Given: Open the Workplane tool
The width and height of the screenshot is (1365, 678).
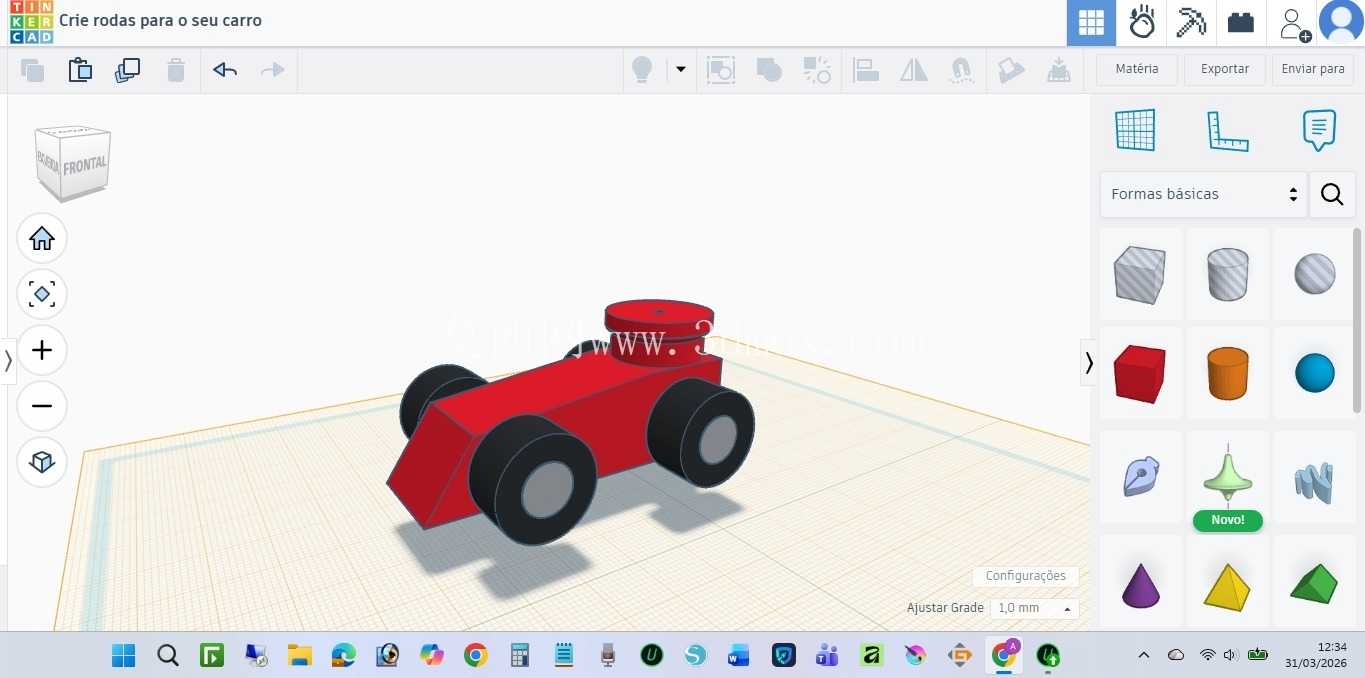Looking at the screenshot, I should (x=1135, y=130).
